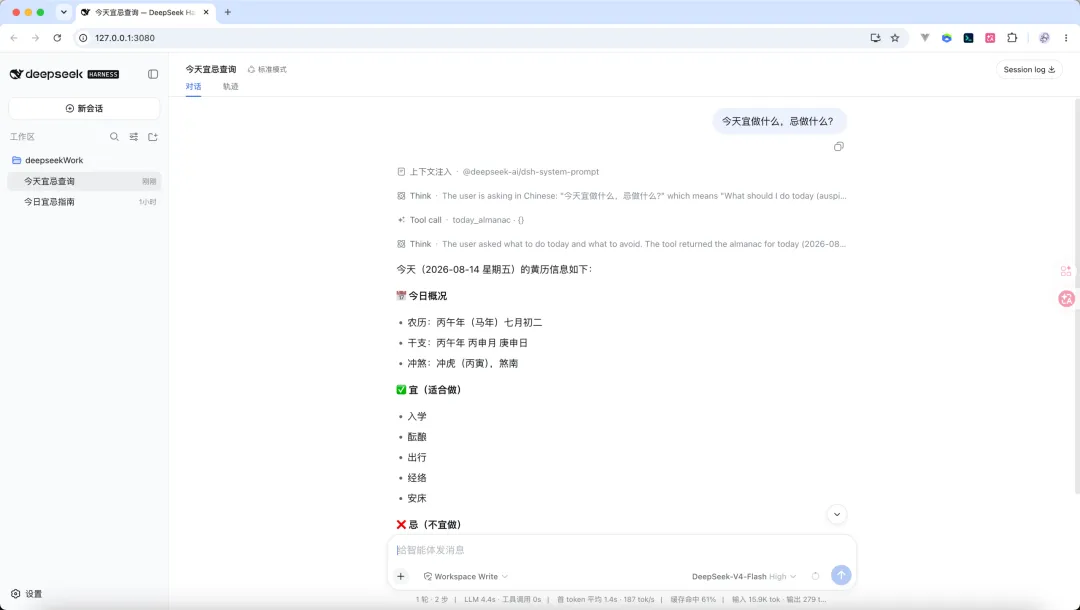
Task: Jump to bottom with down-chevron button
Action: coord(836,514)
